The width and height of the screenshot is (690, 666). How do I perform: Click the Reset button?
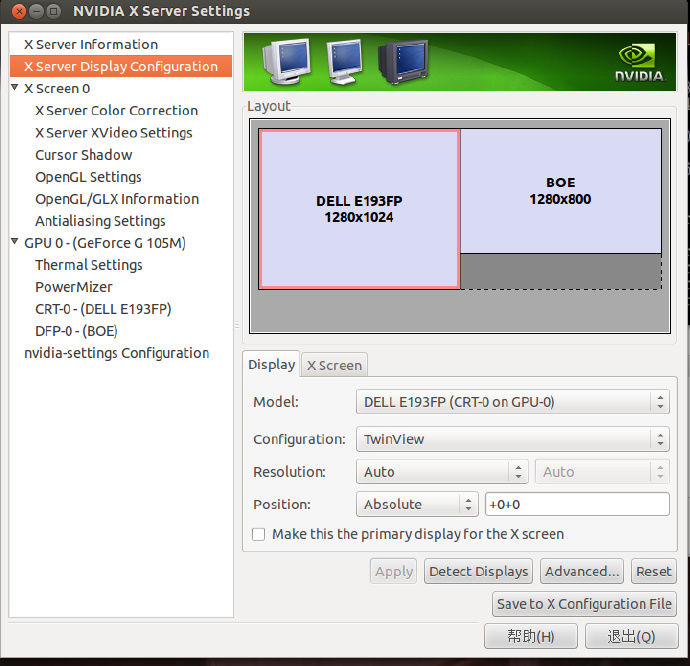pyautogui.click(x=653, y=571)
